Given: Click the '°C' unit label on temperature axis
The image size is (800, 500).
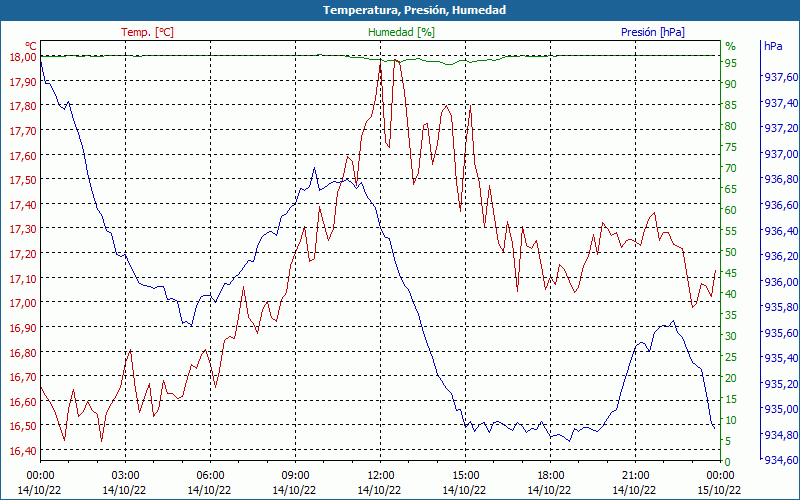Looking at the screenshot, I should coord(31,46).
